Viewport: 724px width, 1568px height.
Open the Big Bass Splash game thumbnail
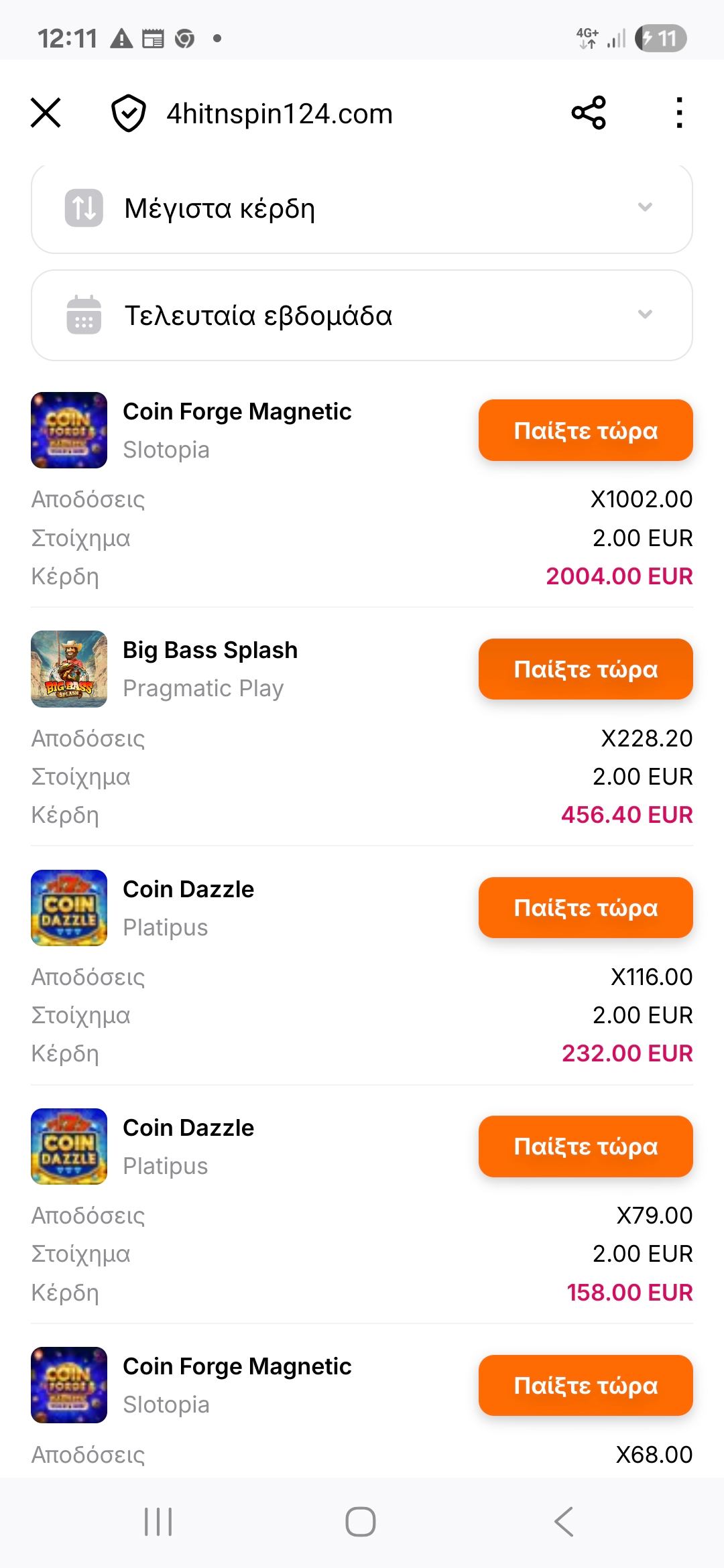coord(69,669)
